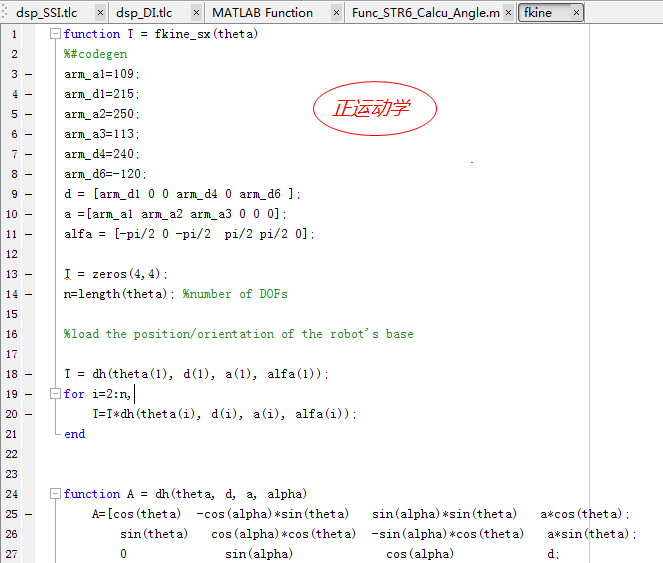Set breakpoint on line 3 dash

[28, 74]
